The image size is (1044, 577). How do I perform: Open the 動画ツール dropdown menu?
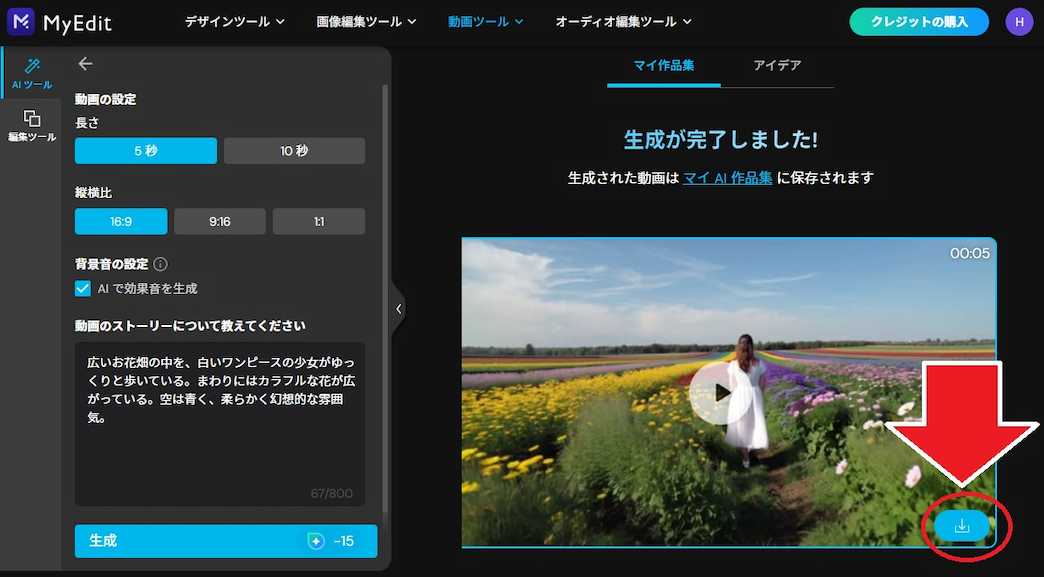click(485, 20)
